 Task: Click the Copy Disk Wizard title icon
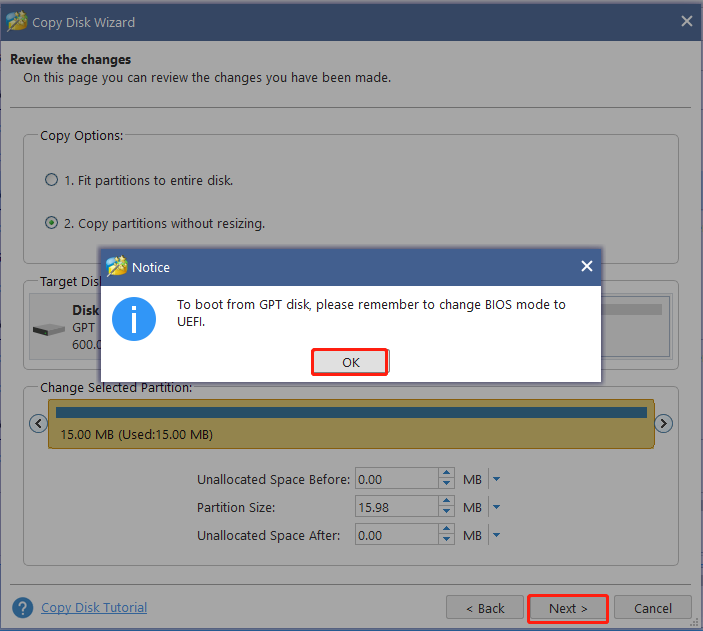pyautogui.click(x=17, y=21)
